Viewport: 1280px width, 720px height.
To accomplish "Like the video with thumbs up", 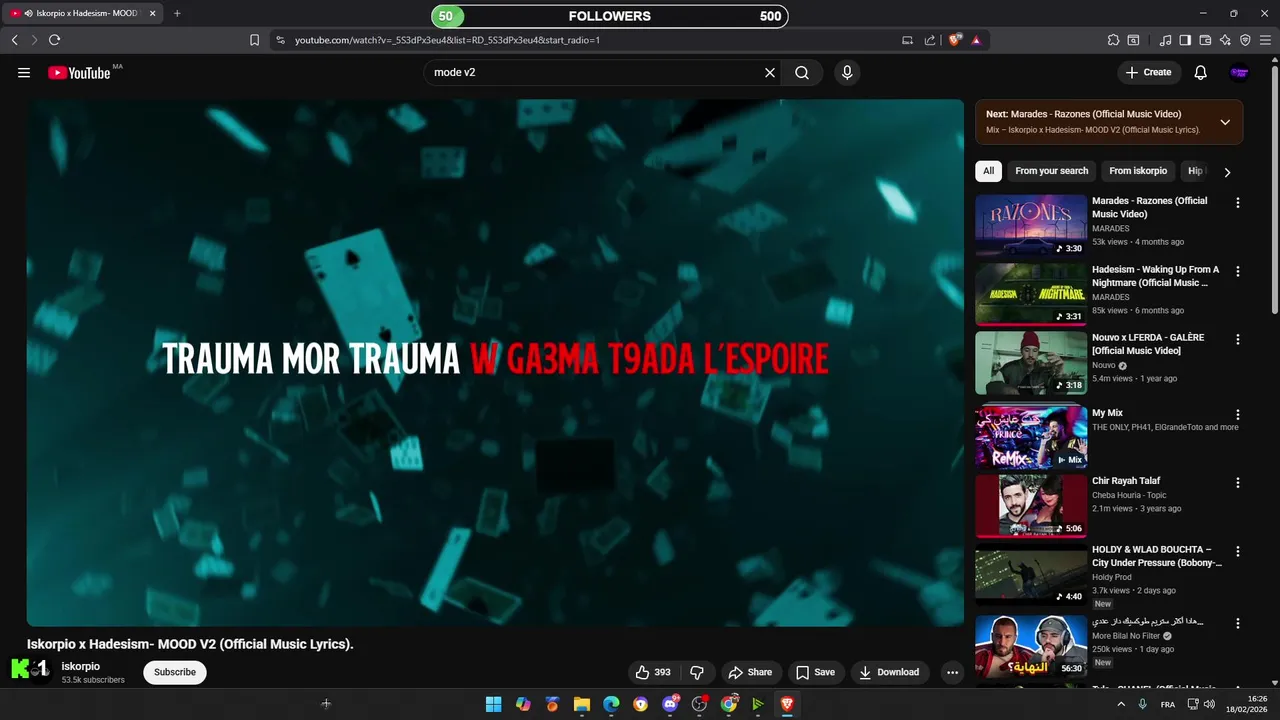I will pyautogui.click(x=653, y=672).
